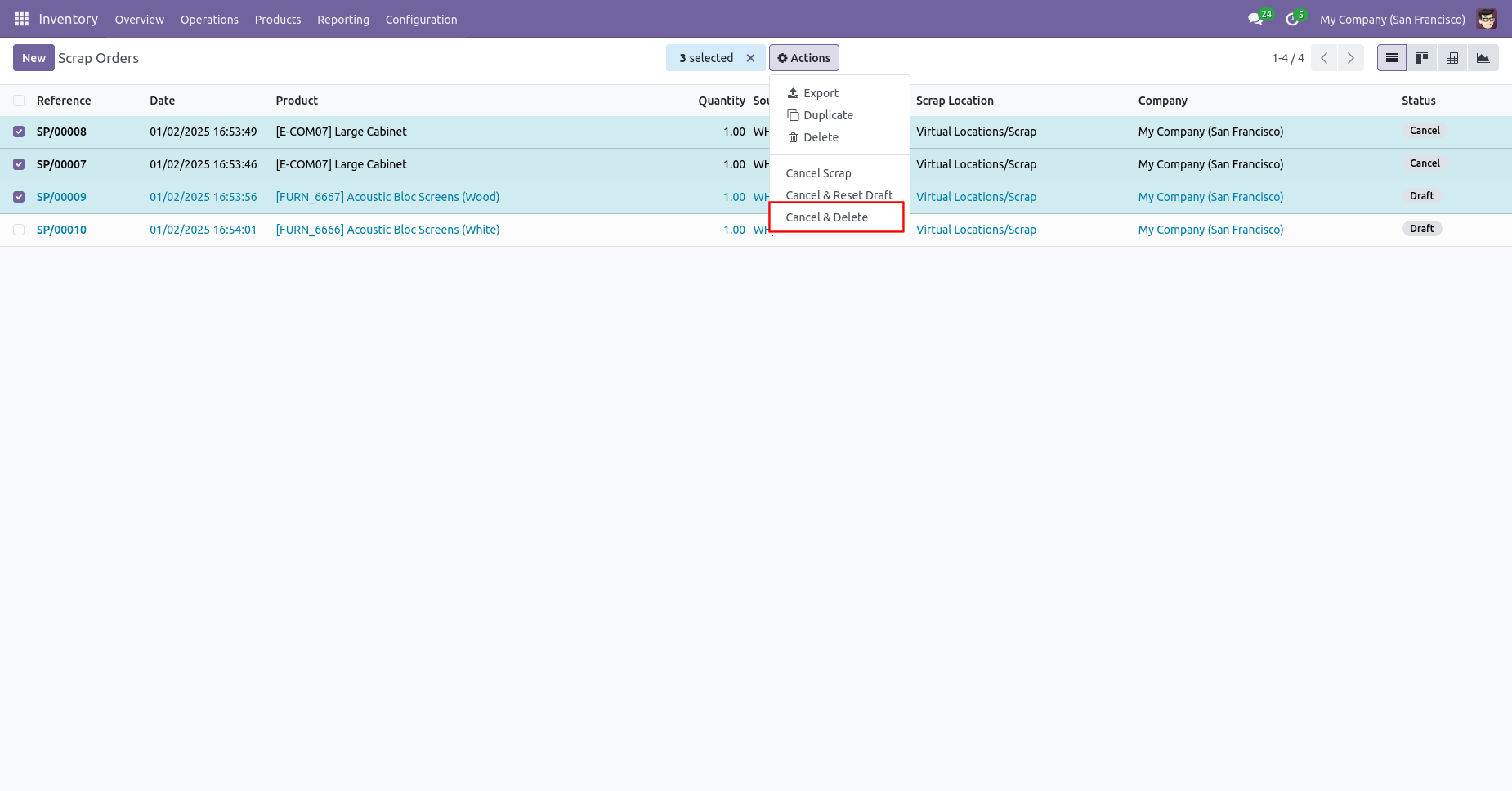Choose Delete from the Actions menu
Viewport: 1512px width, 791px height.
[x=839, y=137]
